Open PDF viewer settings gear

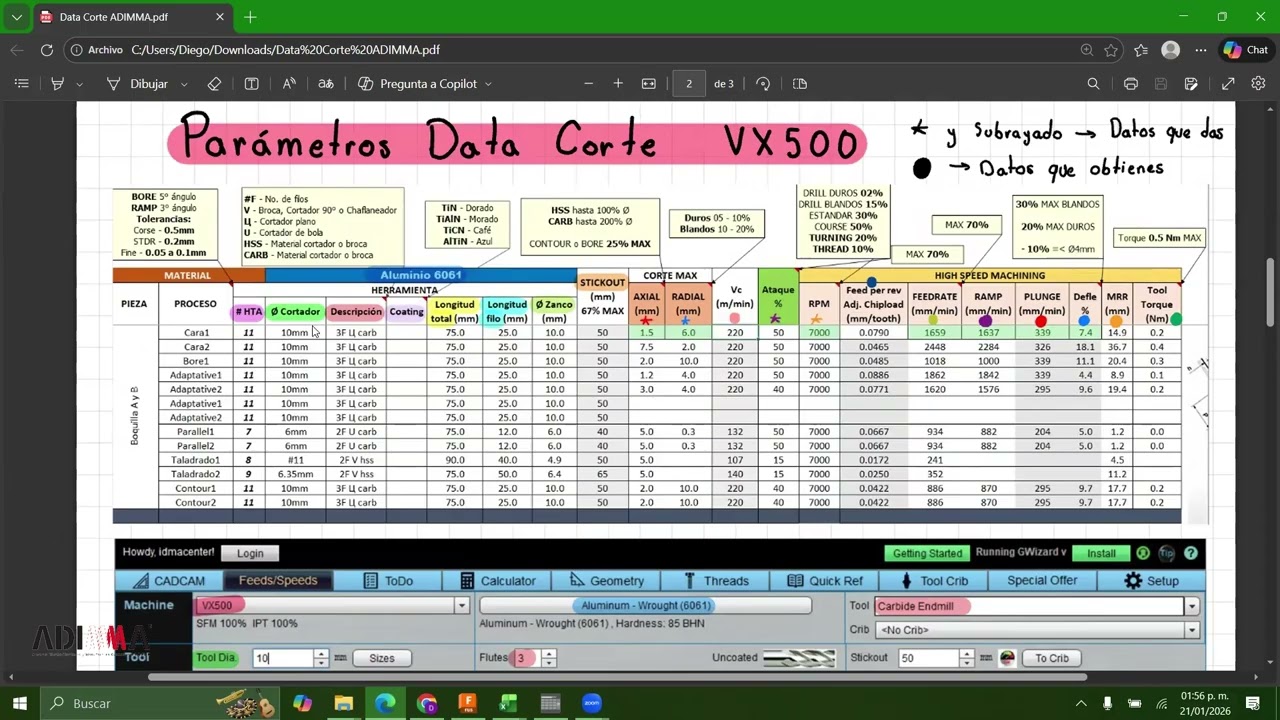pyautogui.click(x=1259, y=84)
